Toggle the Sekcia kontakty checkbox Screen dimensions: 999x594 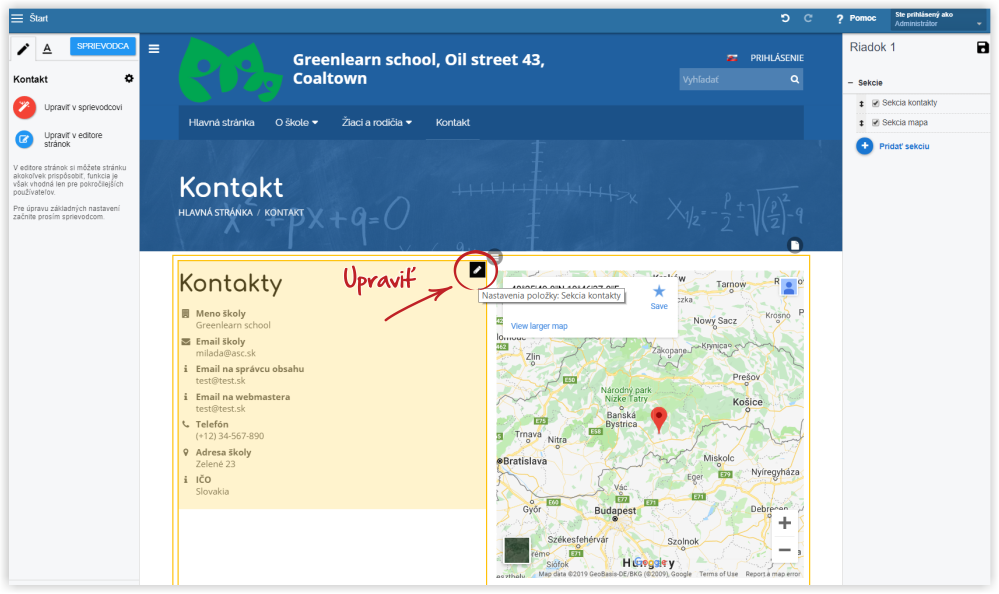tap(876, 103)
